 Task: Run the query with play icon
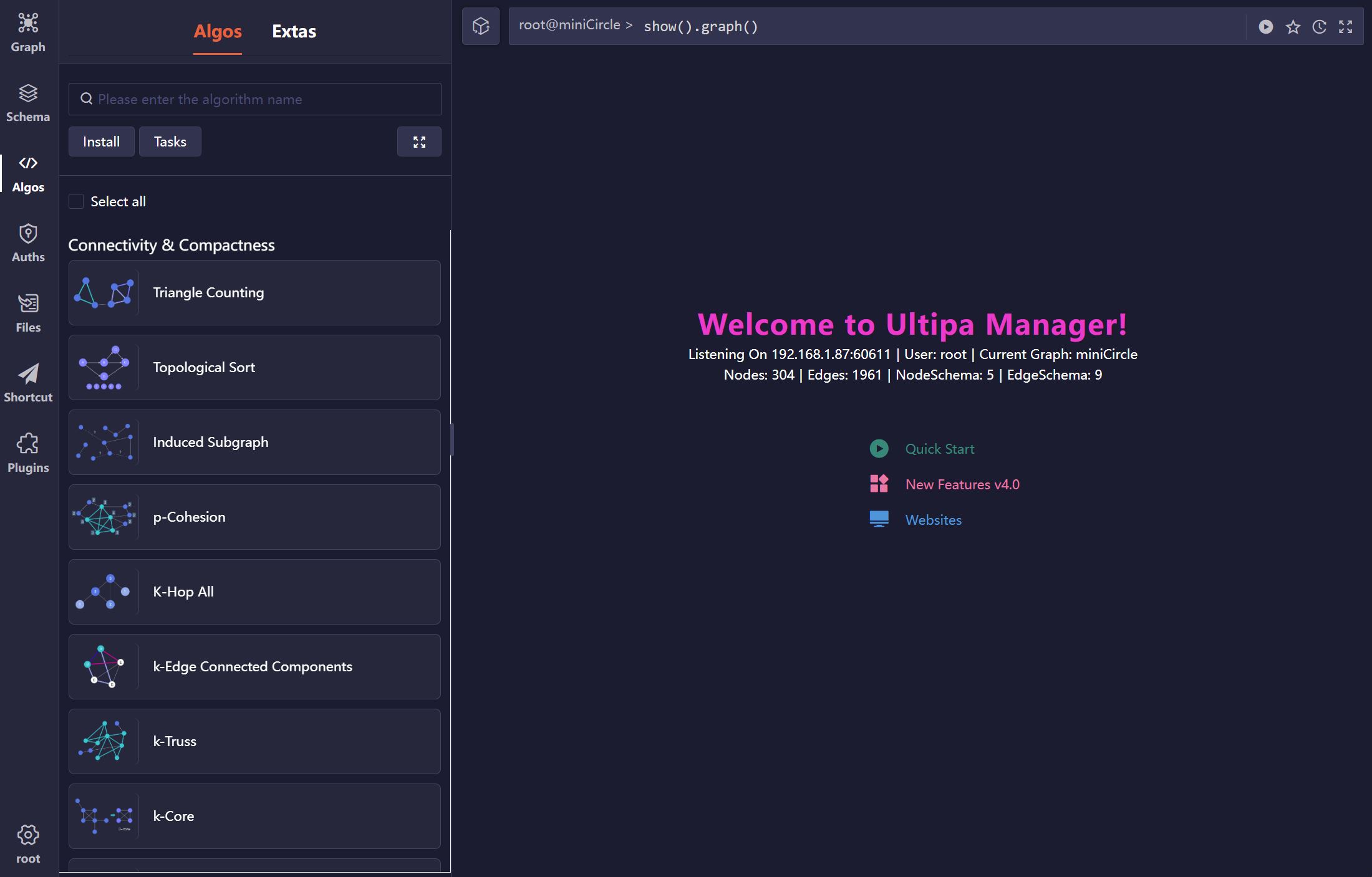[x=1266, y=27]
